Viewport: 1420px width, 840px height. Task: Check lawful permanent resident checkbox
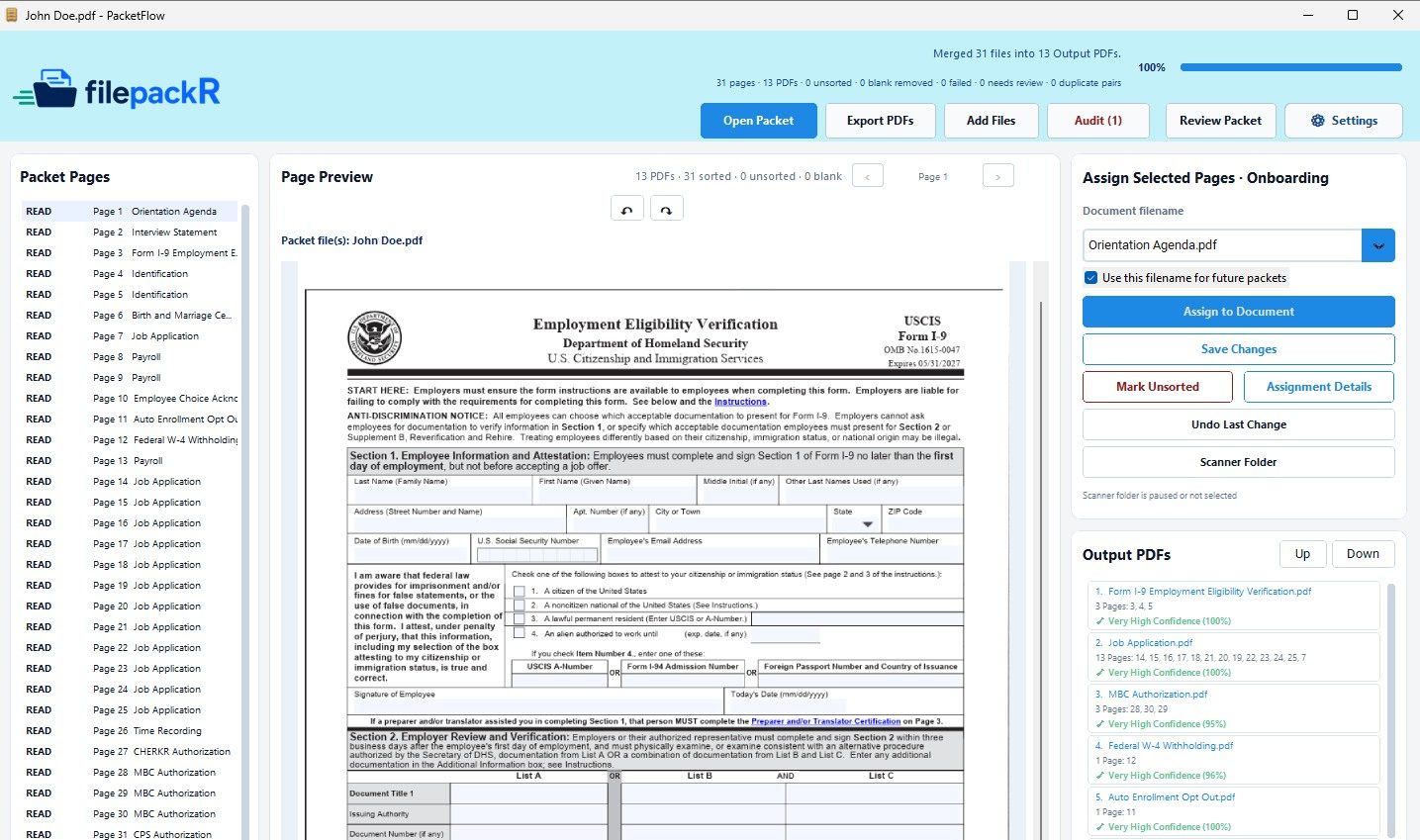point(519,618)
